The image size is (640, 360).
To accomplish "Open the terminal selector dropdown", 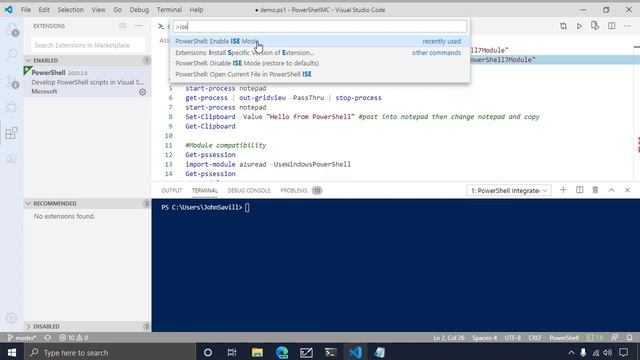I will (x=509, y=190).
